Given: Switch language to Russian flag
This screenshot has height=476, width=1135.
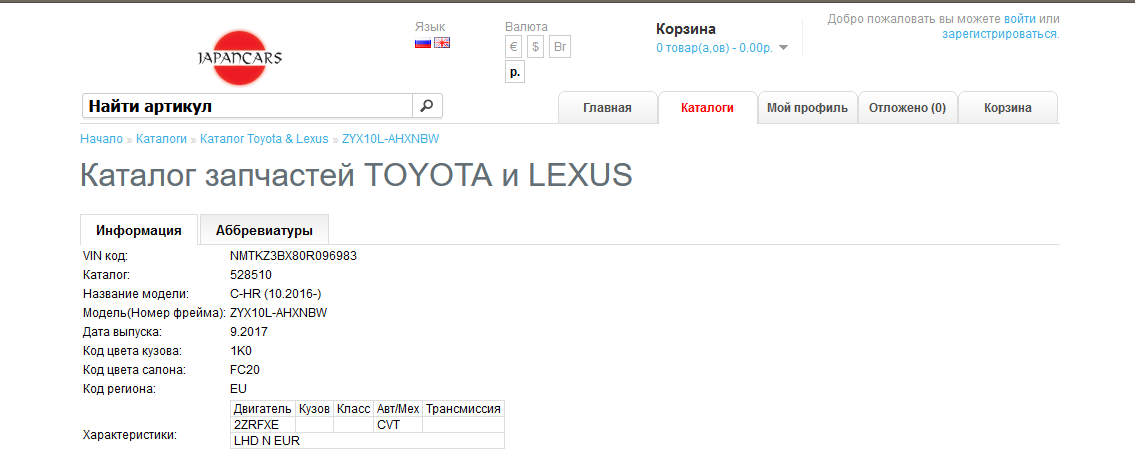Looking at the screenshot, I should tap(423, 43).
